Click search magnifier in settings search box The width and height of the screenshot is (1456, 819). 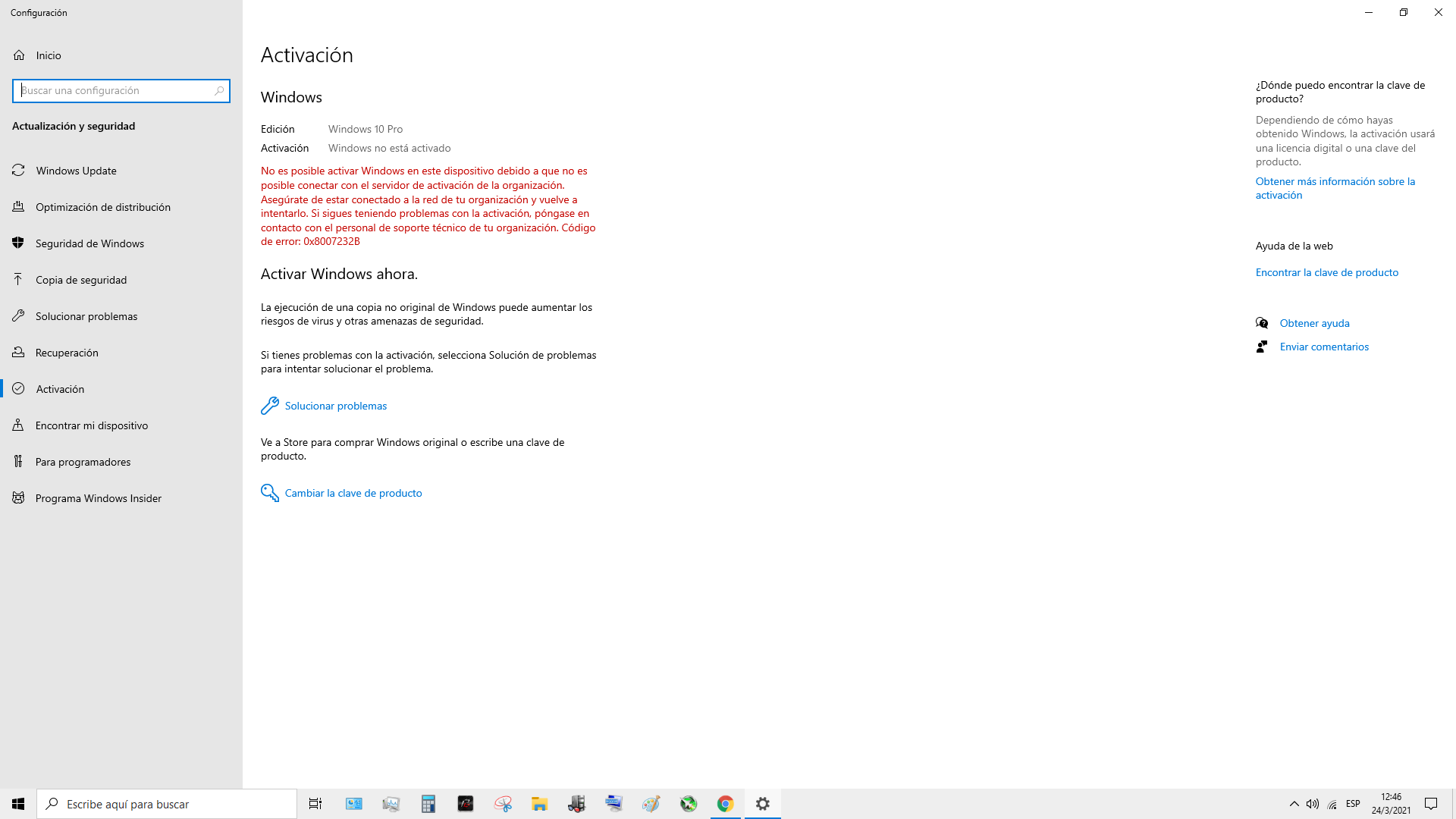pyautogui.click(x=219, y=91)
